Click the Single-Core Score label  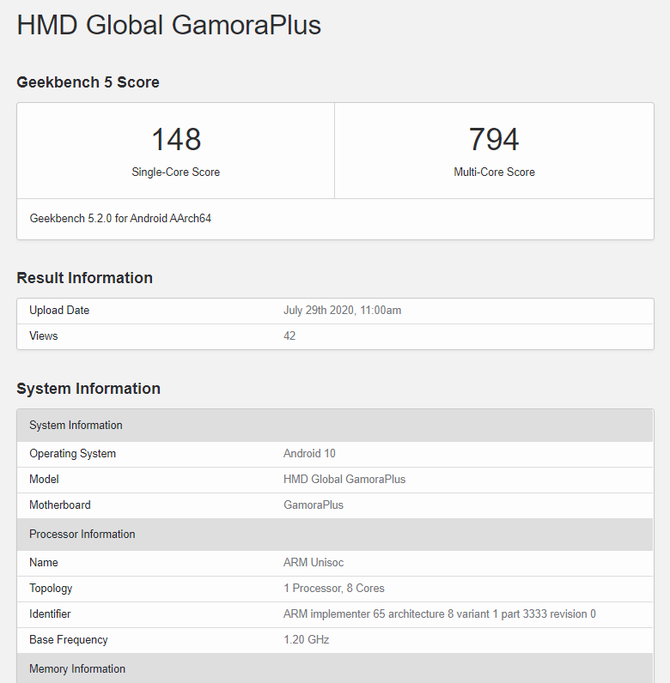click(x=176, y=172)
